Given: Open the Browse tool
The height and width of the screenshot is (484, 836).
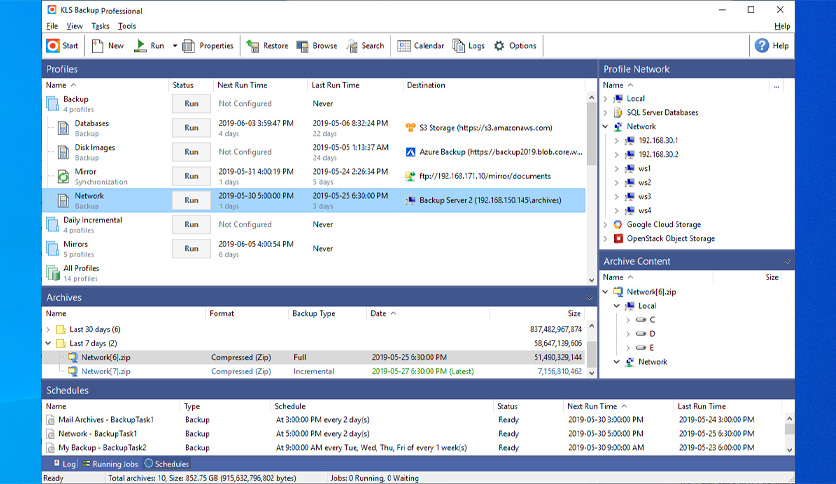Looking at the screenshot, I should click(317, 45).
